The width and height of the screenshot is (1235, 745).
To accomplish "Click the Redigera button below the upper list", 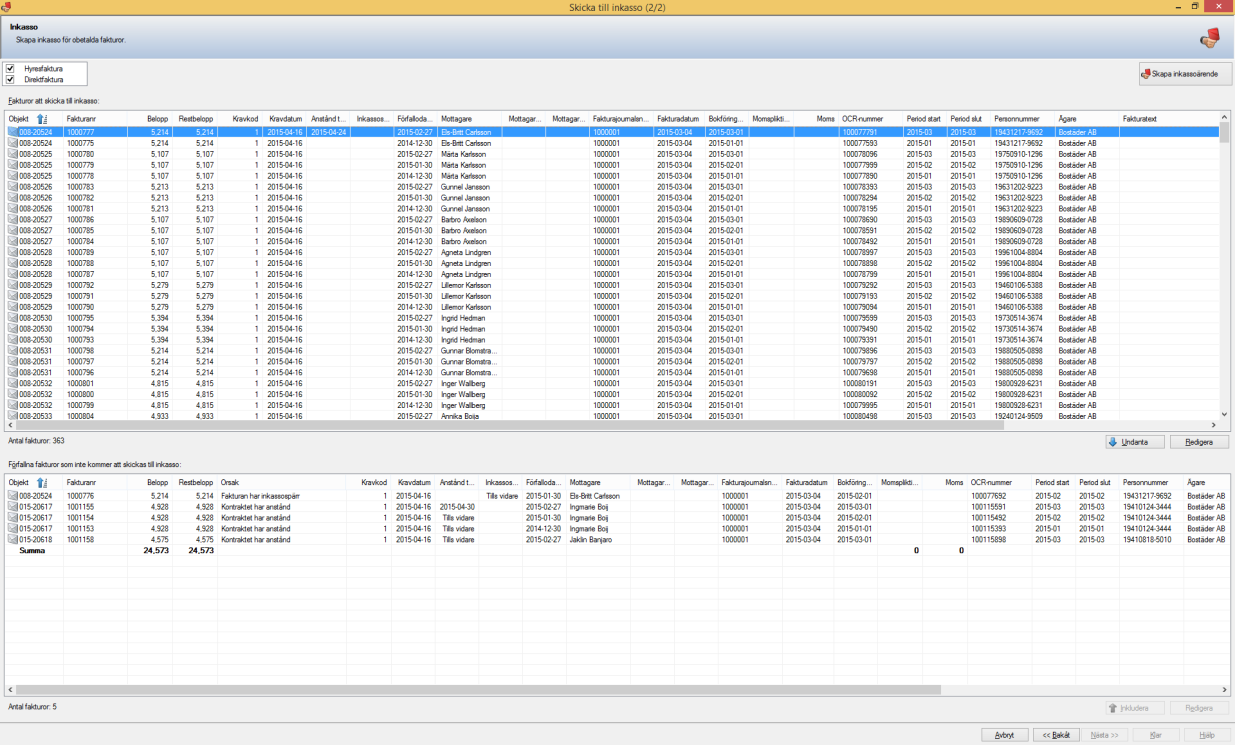I will [1199, 442].
